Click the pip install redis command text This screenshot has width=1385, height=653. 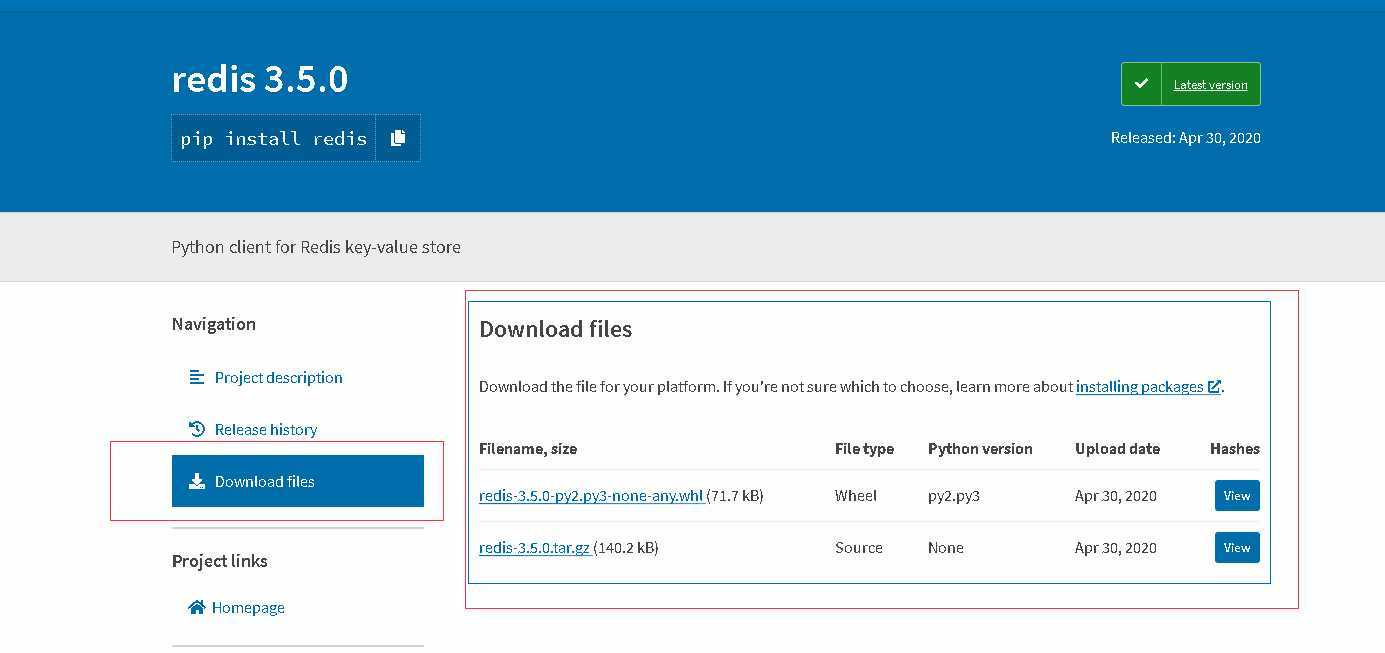pos(274,138)
